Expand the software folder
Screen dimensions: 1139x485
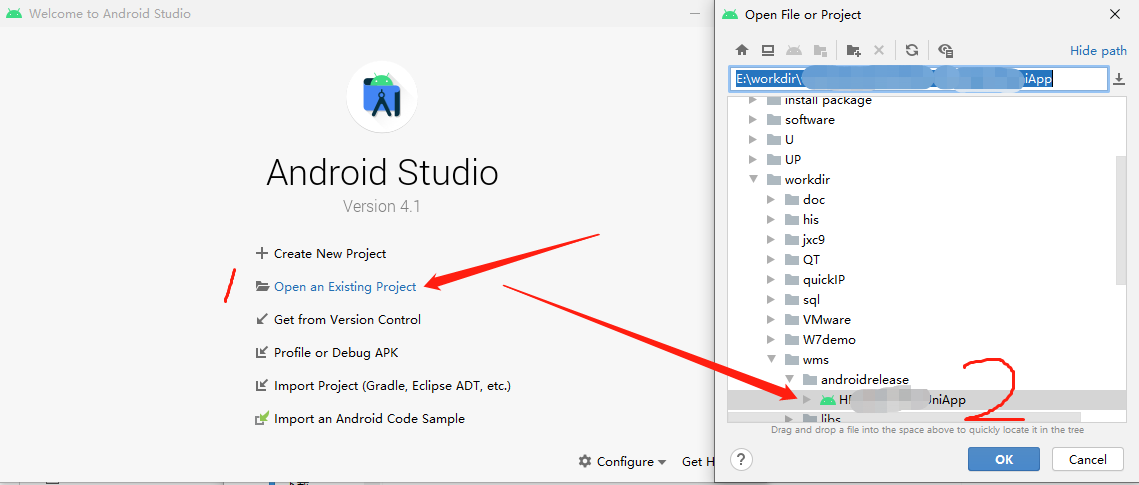(x=753, y=120)
